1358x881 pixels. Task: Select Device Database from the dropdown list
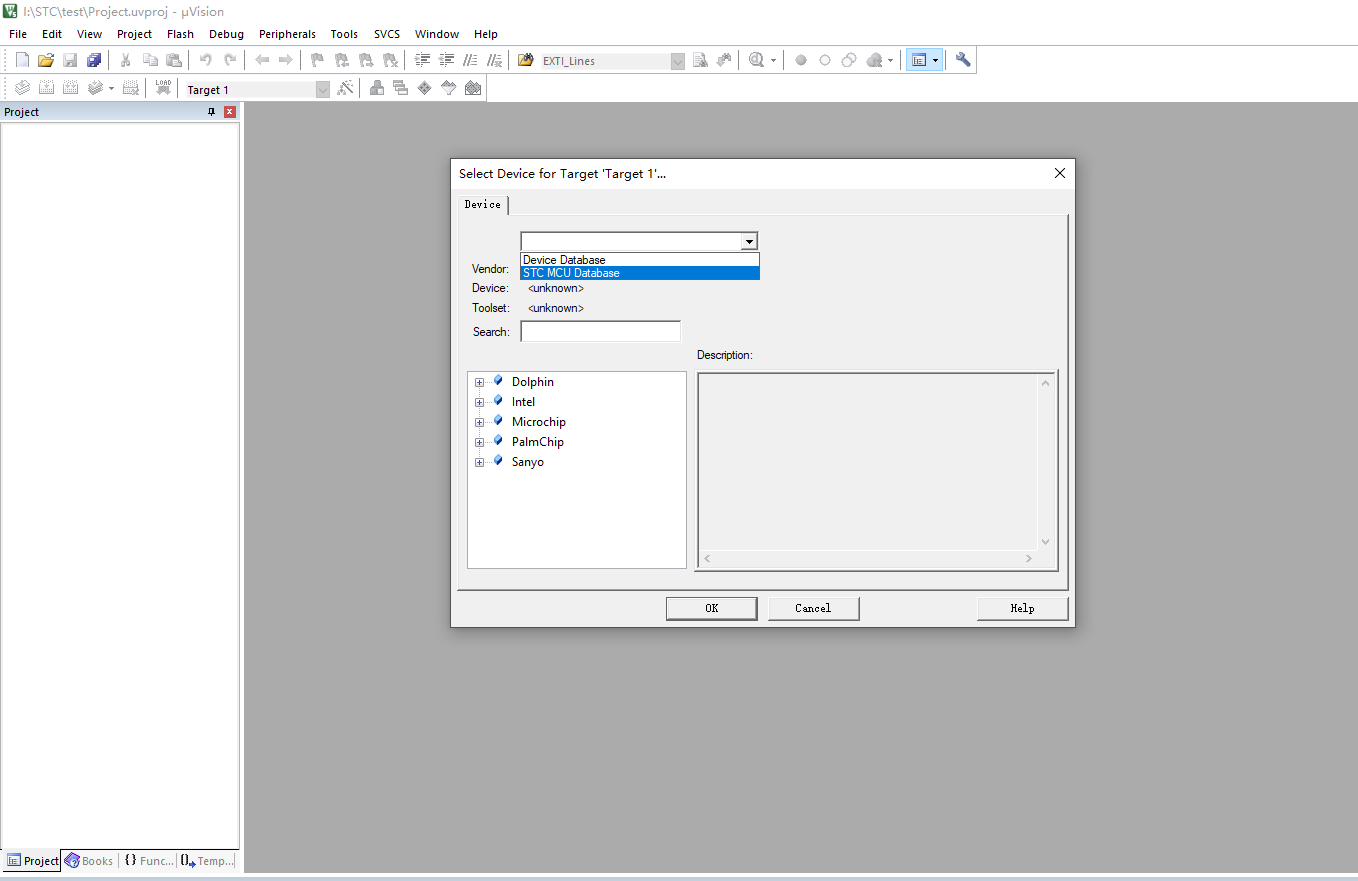click(x=640, y=260)
